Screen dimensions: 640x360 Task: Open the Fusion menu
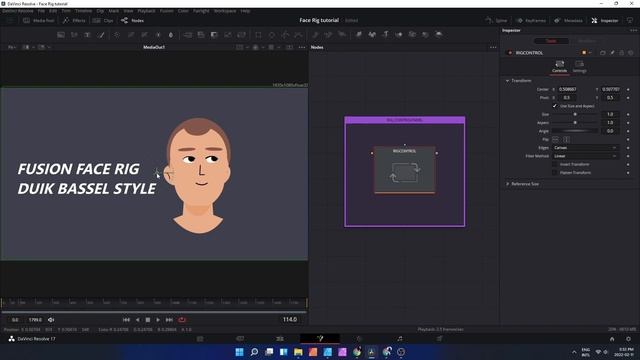[166, 11]
